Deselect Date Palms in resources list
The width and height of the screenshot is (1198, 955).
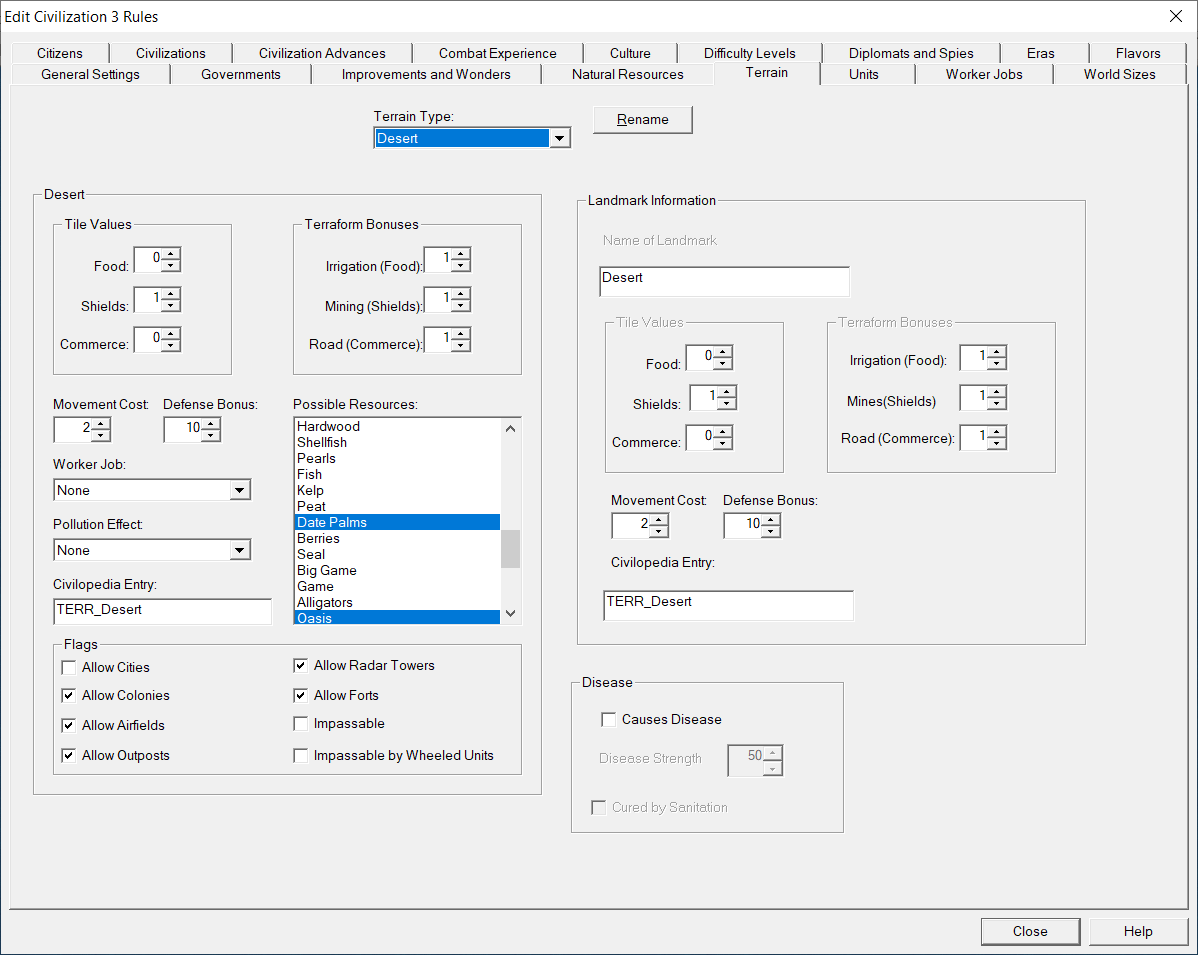397,523
